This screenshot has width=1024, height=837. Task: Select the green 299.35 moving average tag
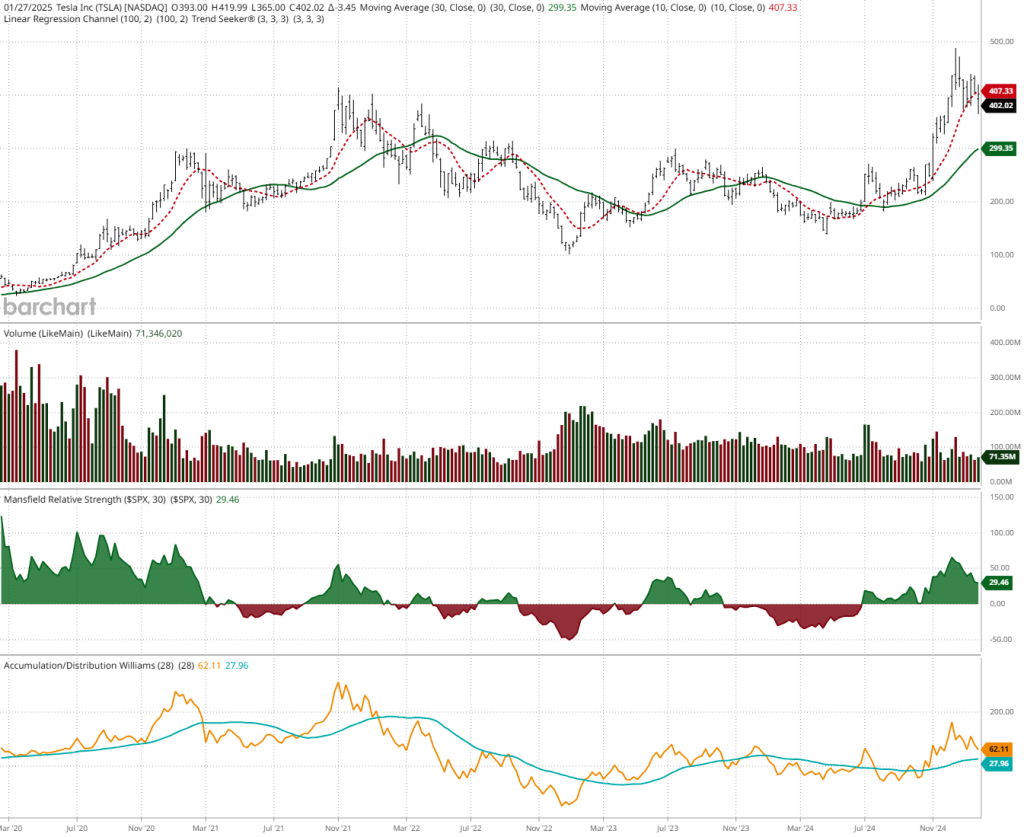(x=998, y=148)
